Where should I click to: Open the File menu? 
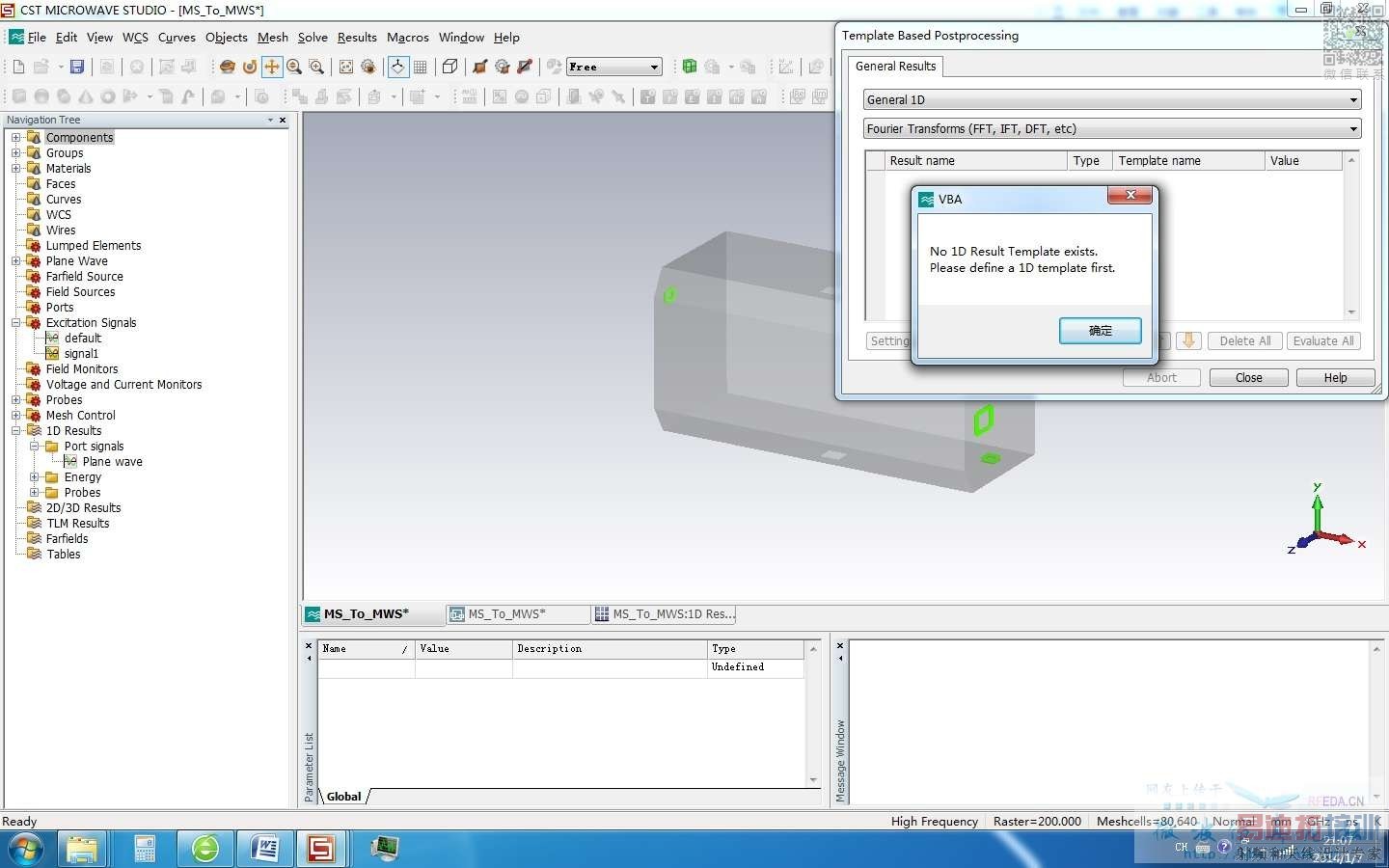pos(37,37)
